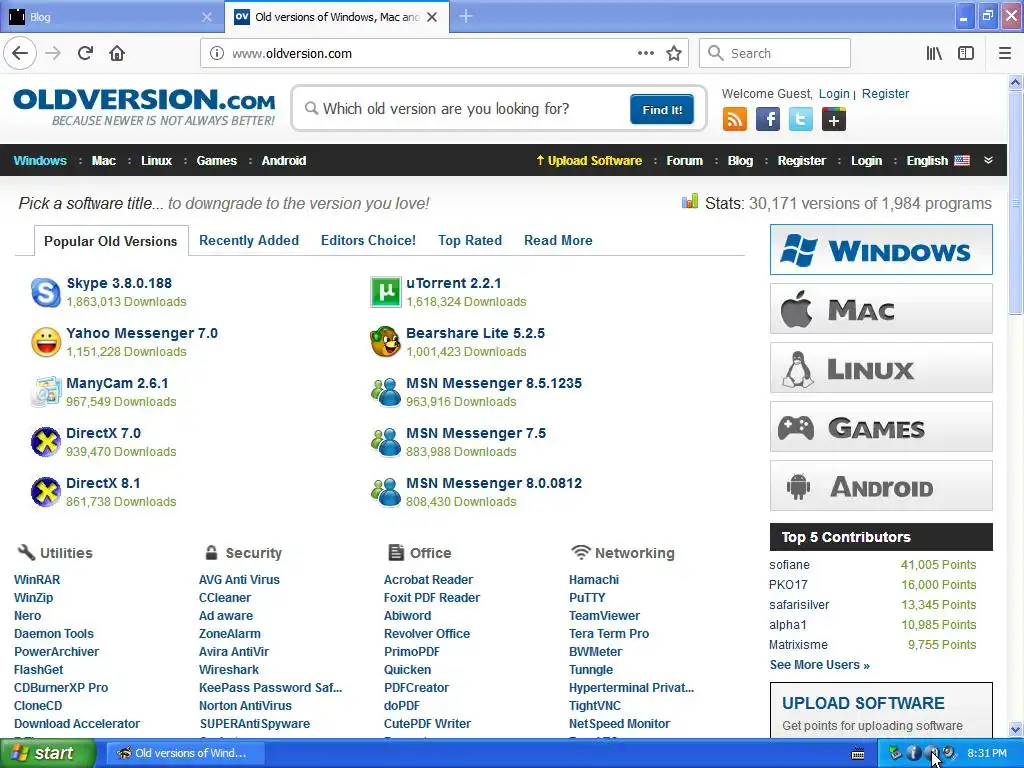Click the Find It! button
The width and height of the screenshot is (1024, 768).
tap(662, 110)
